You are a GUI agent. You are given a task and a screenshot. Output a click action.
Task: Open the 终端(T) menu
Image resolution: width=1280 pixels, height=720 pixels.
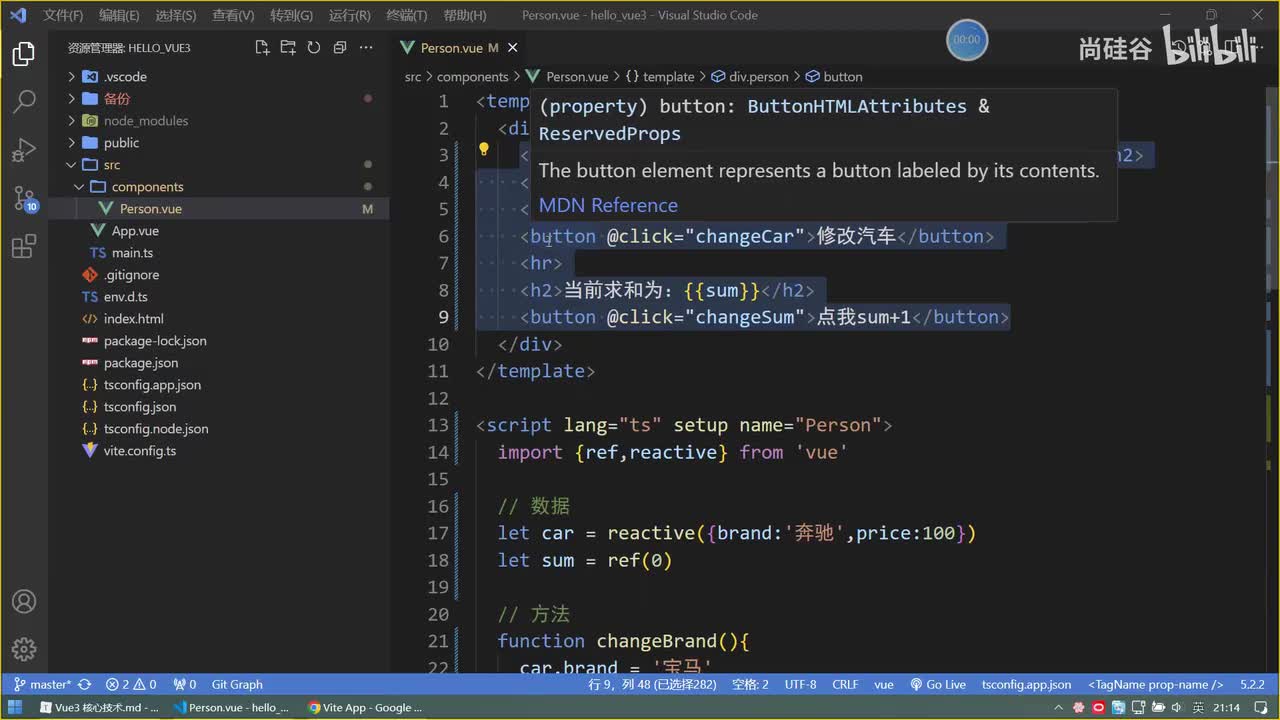(x=406, y=15)
